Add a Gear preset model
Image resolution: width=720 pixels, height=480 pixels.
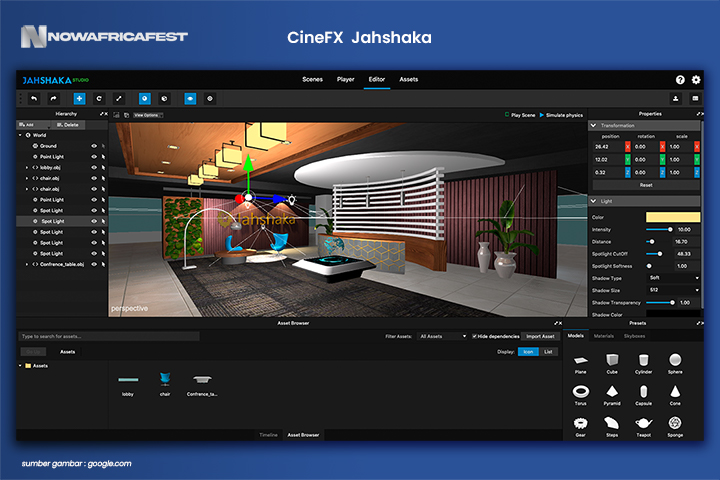coord(580,427)
